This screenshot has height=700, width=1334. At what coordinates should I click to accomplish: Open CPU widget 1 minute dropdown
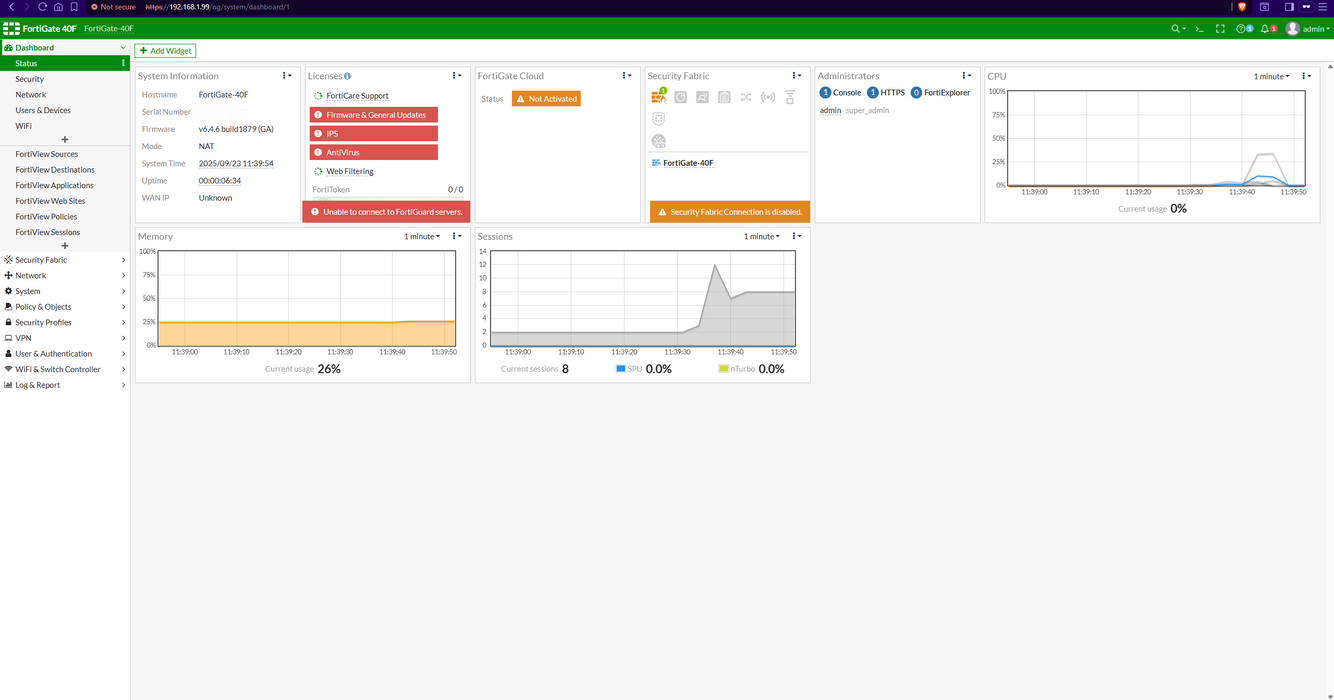1272,76
